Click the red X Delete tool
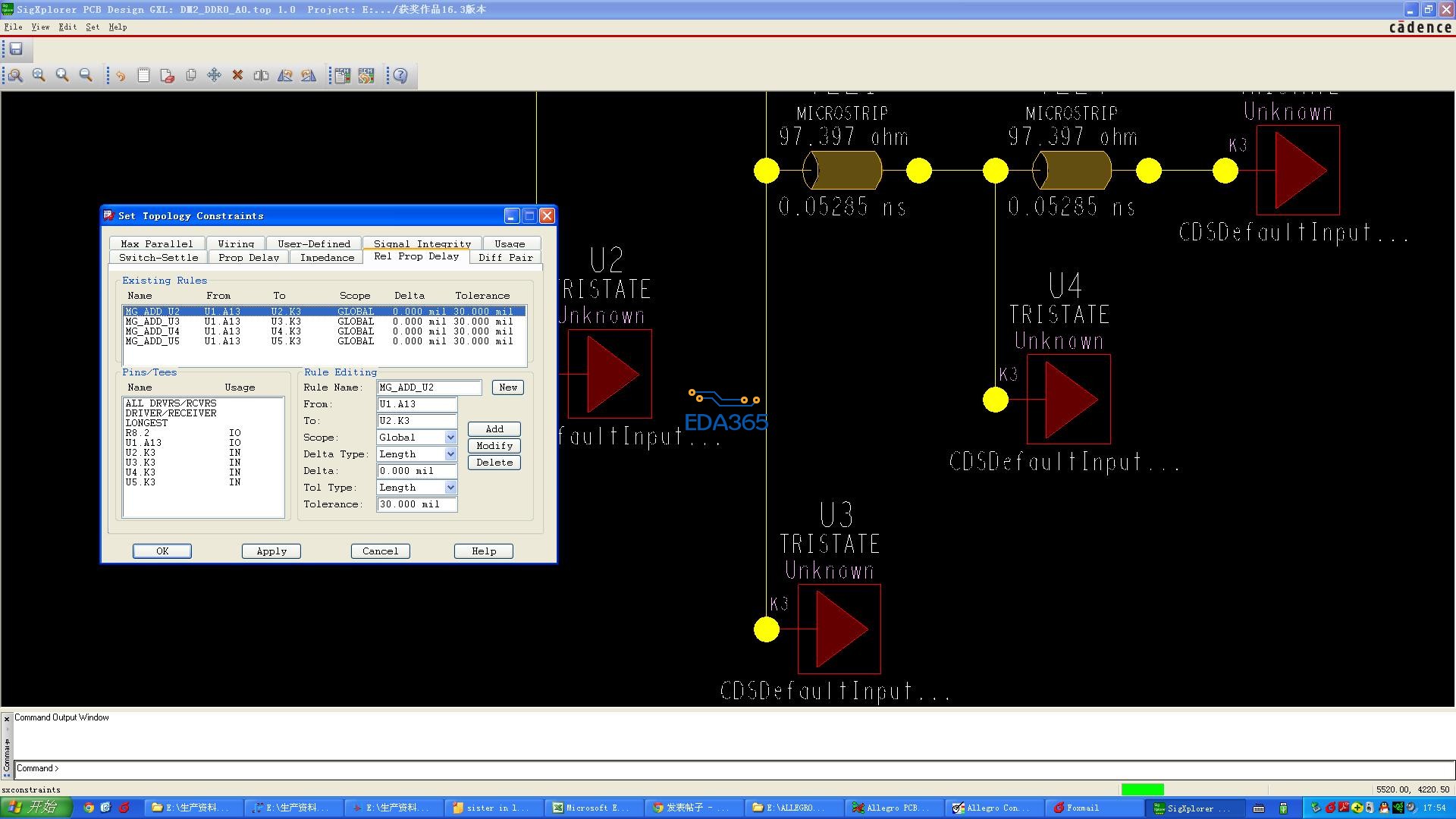 point(237,75)
